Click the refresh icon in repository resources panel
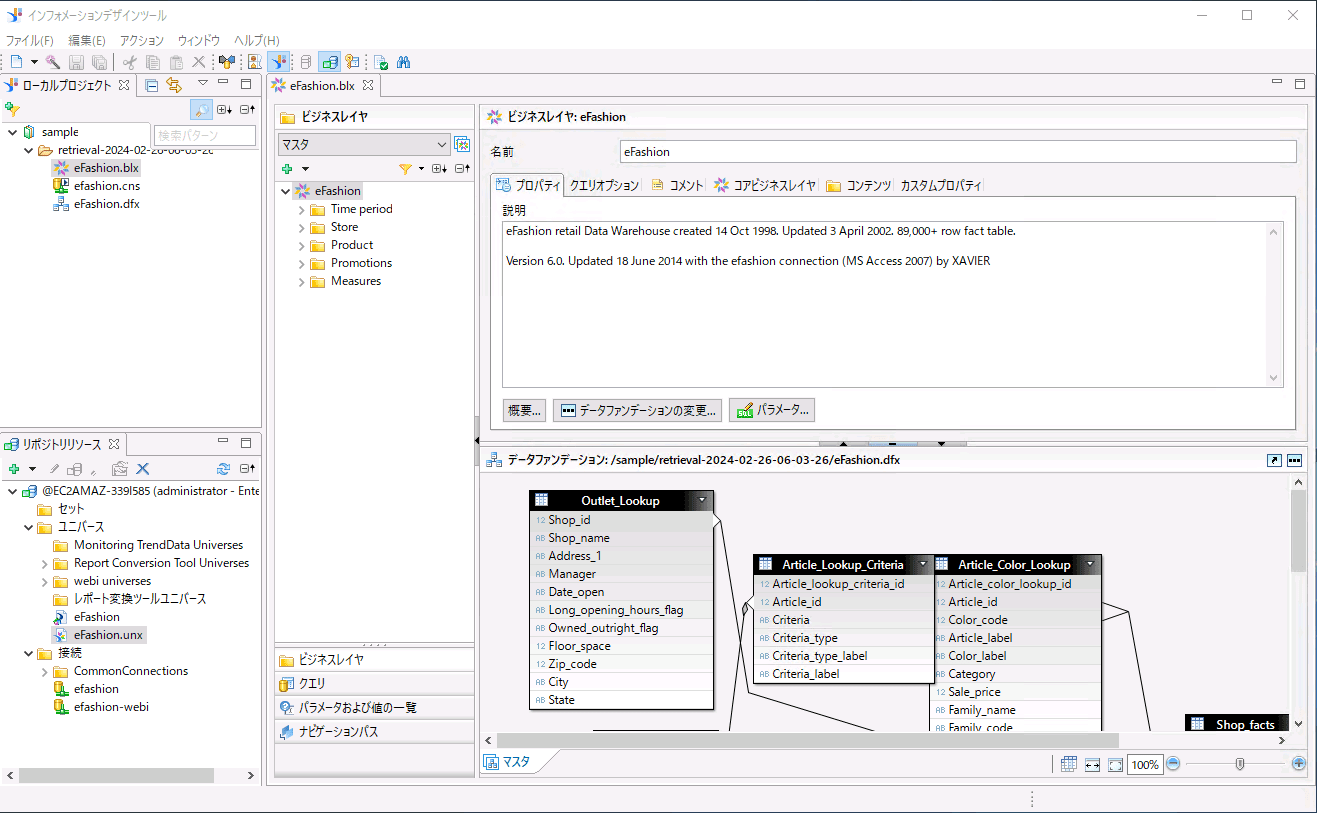 [223, 469]
